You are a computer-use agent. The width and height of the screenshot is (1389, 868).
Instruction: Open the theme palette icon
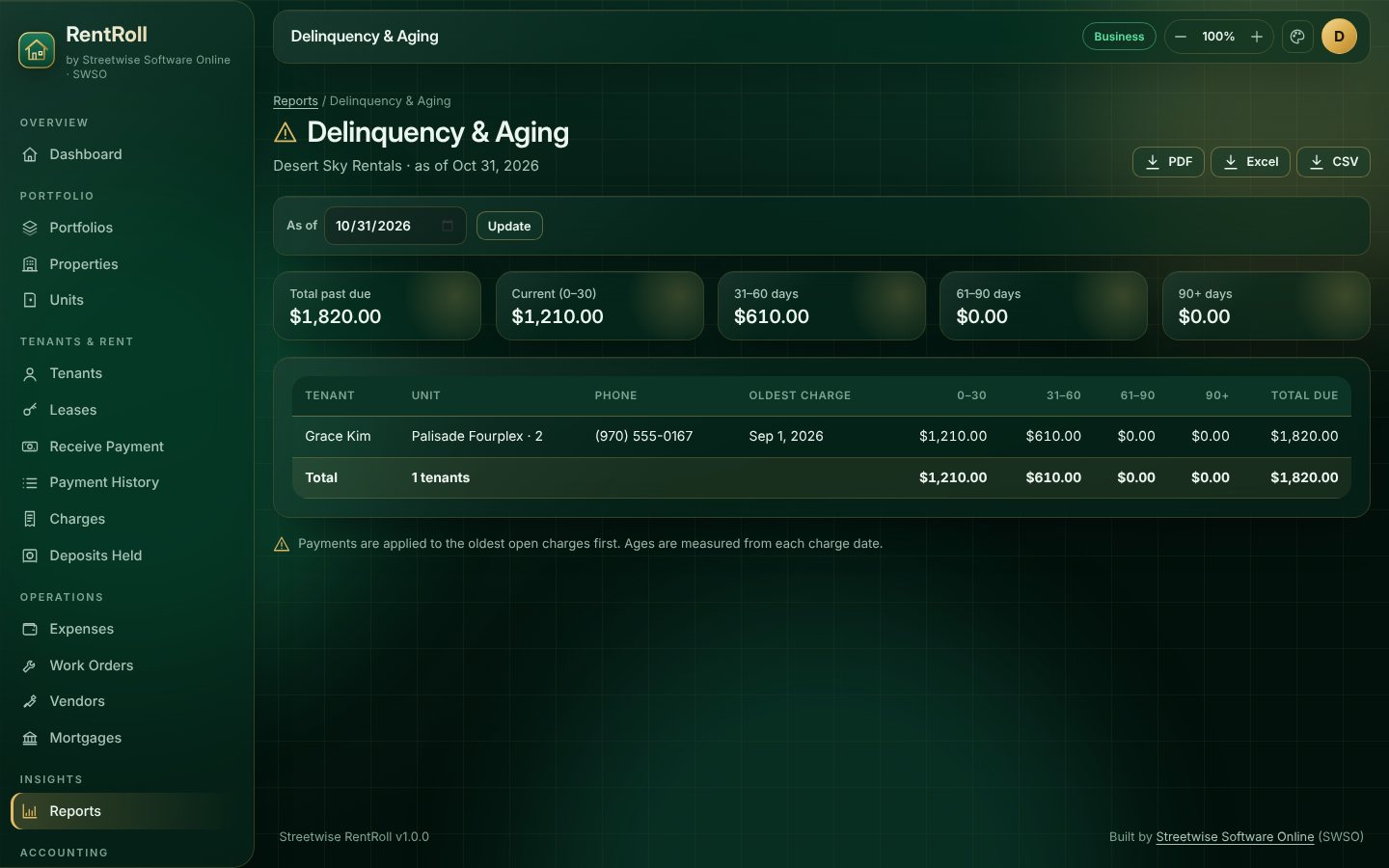tap(1297, 37)
